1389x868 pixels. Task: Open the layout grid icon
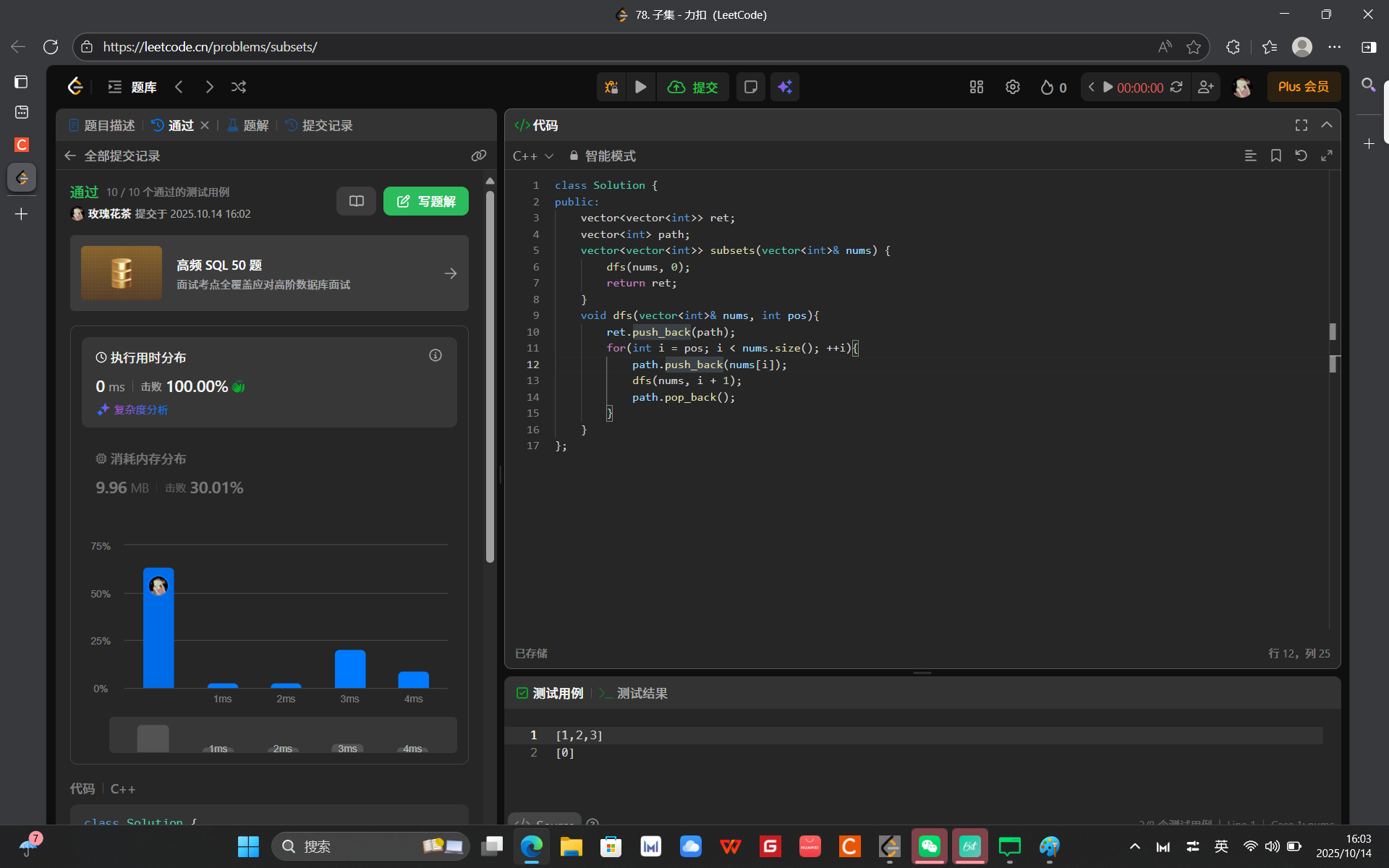pos(976,87)
